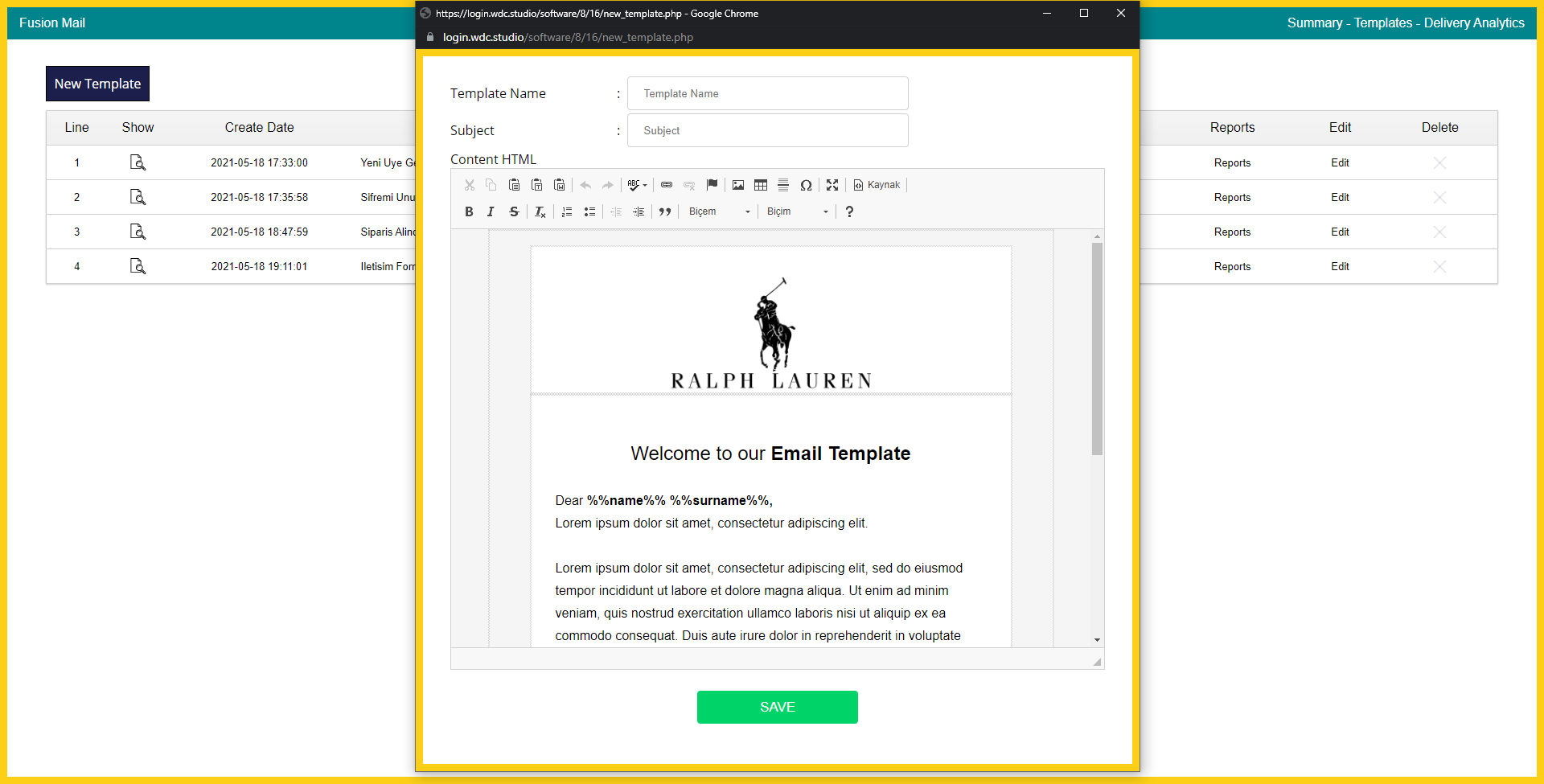Undo the last edit with the toolbar arrow
This screenshot has width=1544, height=784.
pyautogui.click(x=585, y=185)
